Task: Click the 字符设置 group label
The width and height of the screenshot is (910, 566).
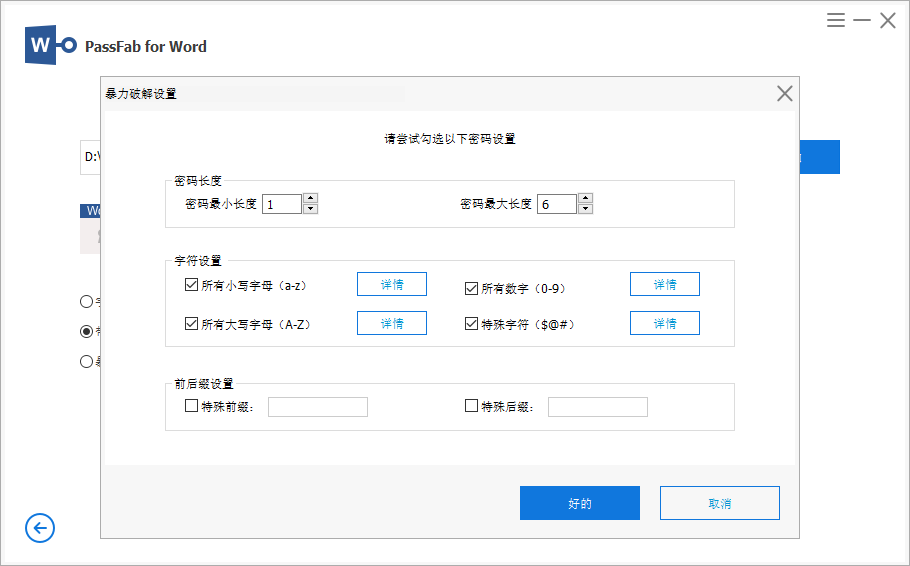Action: (198, 261)
